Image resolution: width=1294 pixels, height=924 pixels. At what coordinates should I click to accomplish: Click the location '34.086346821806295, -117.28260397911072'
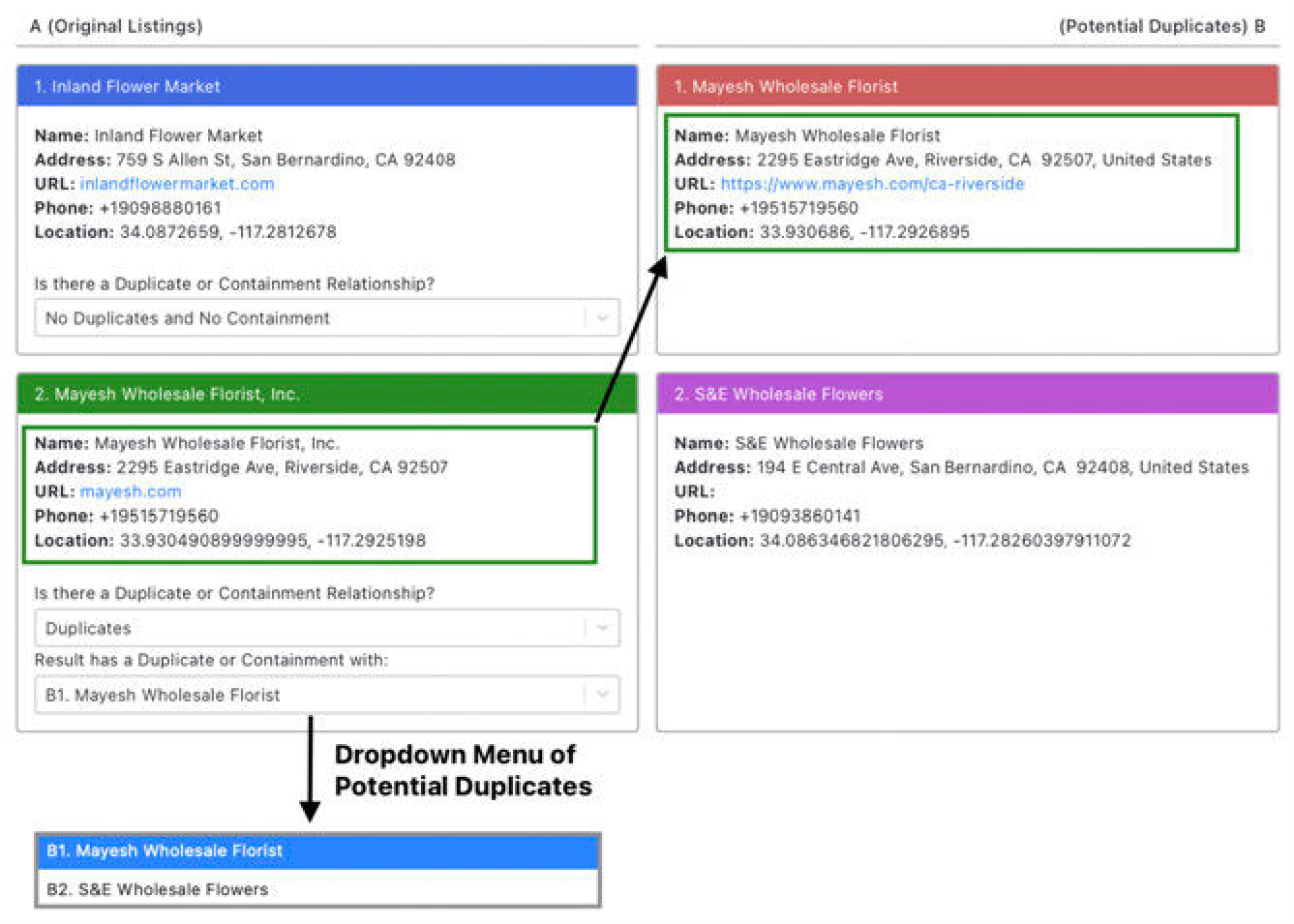[x=945, y=540]
